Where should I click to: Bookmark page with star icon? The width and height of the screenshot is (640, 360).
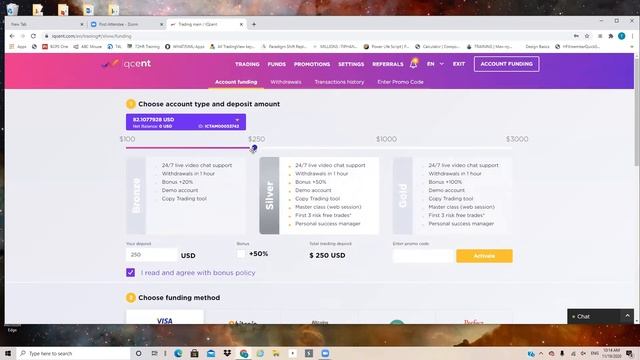click(x=587, y=36)
